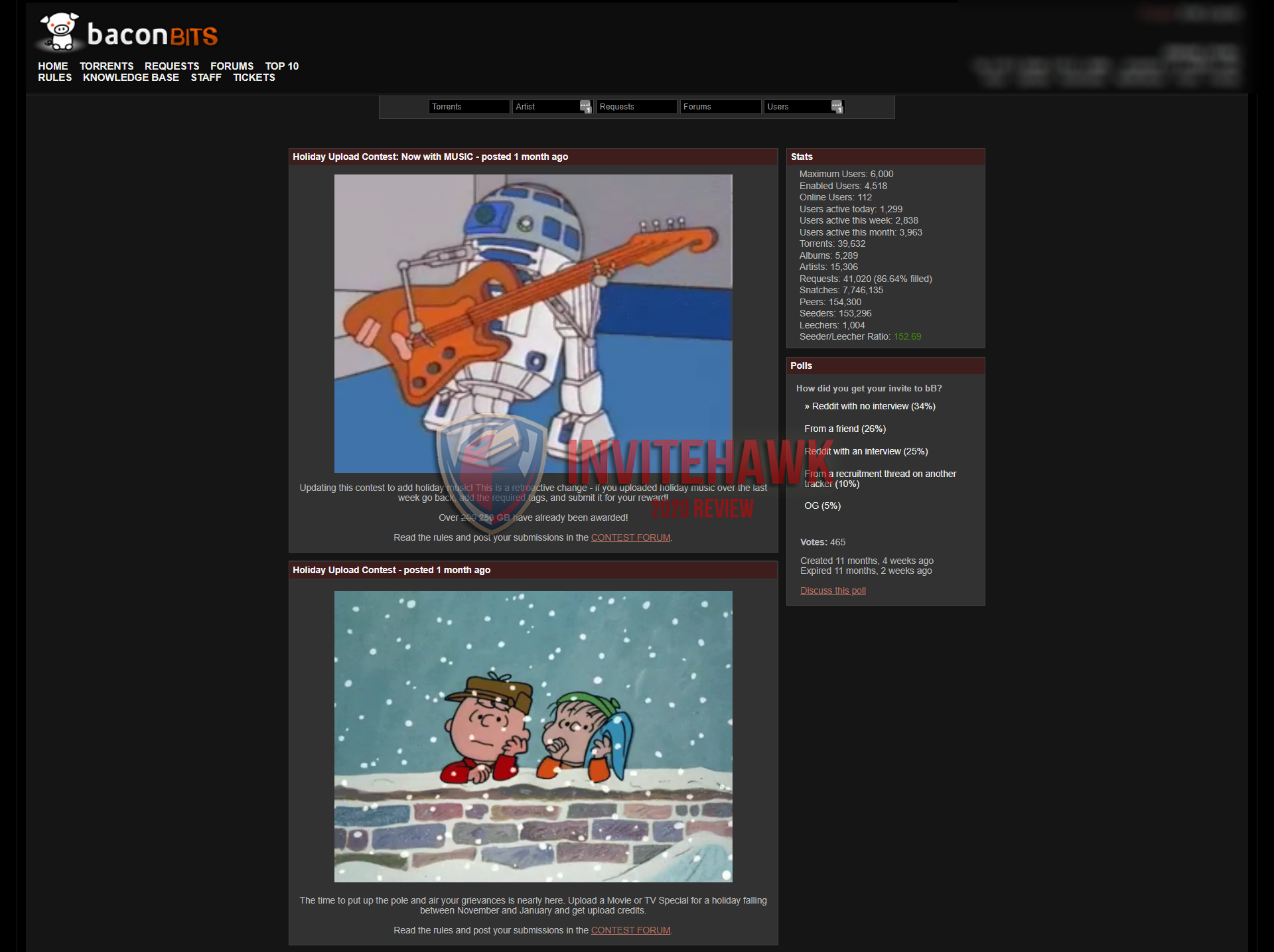Click the 'Requests: 41,020 (86.64% filled)' stat
This screenshot has width=1274, height=952.
pos(866,279)
